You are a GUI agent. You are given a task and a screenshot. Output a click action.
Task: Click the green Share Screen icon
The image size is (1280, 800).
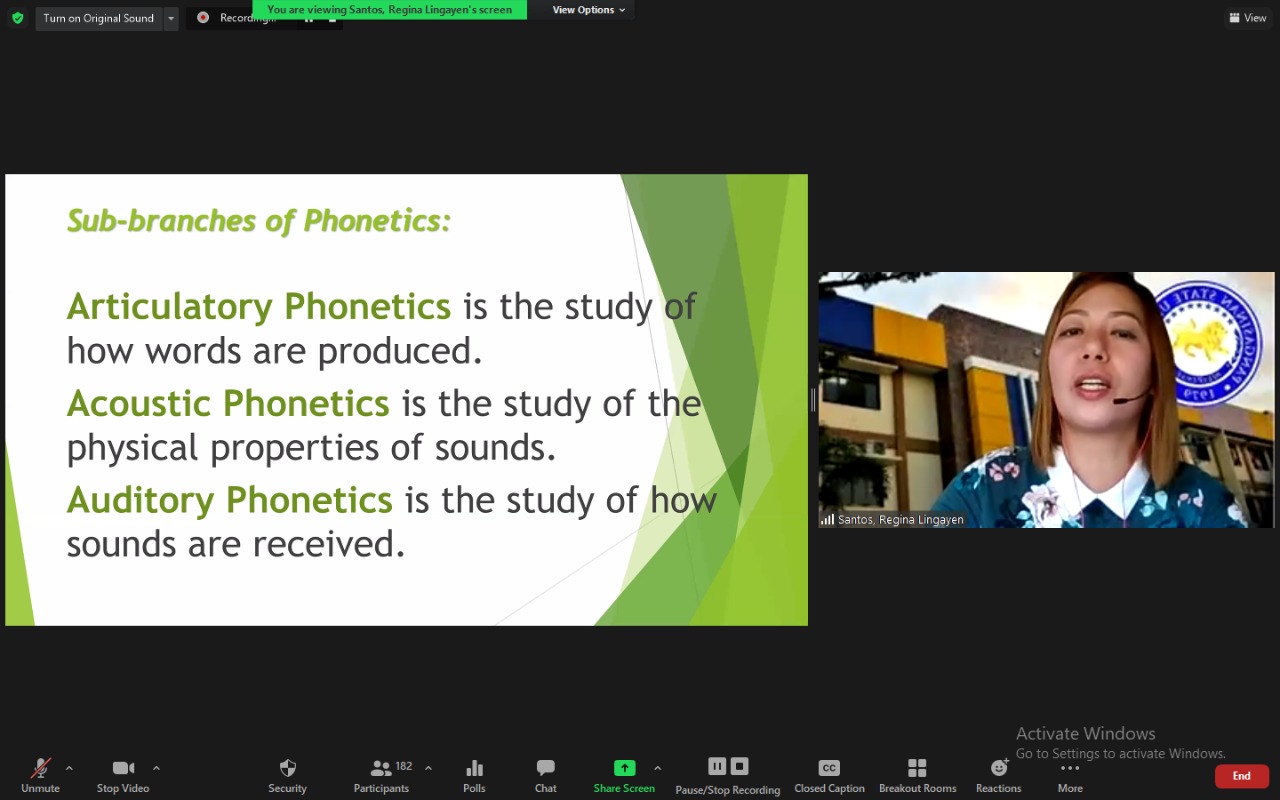point(624,768)
